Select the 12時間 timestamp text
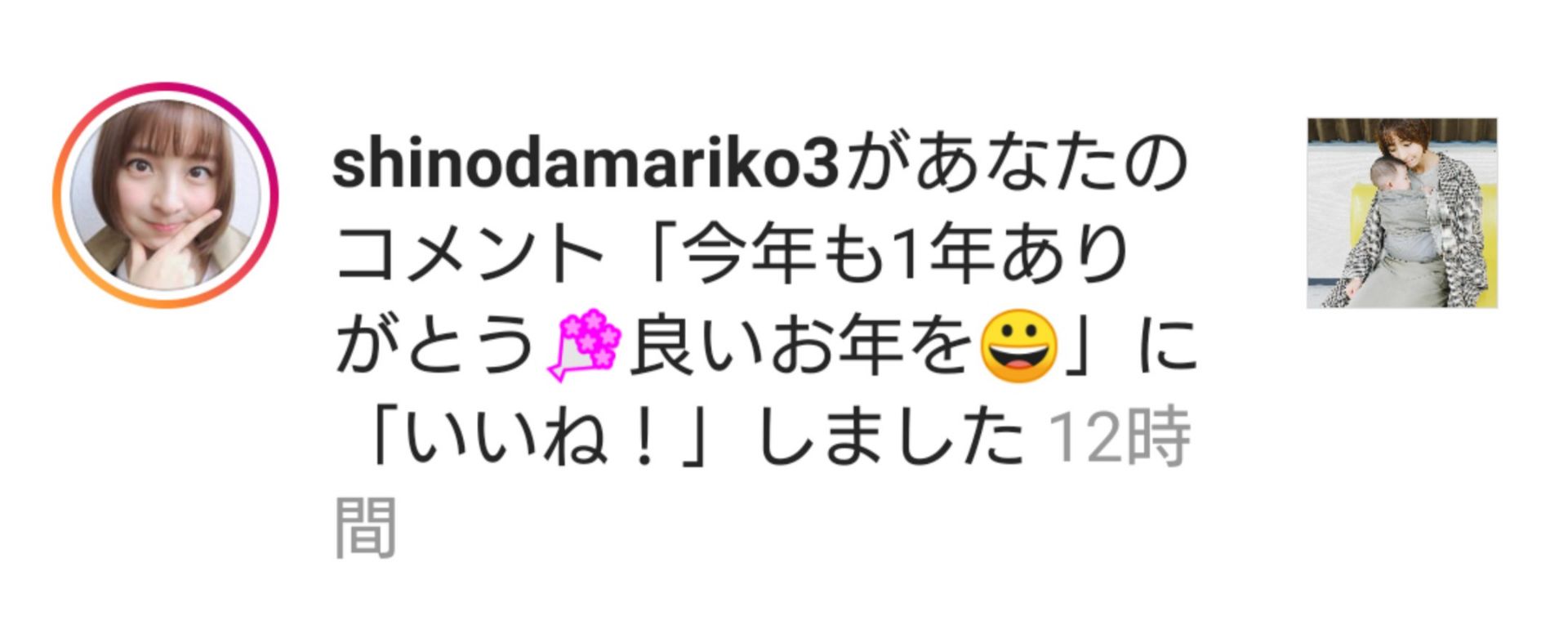Viewport: 1568px width, 621px height. pyautogui.click(x=1118, y=439)
